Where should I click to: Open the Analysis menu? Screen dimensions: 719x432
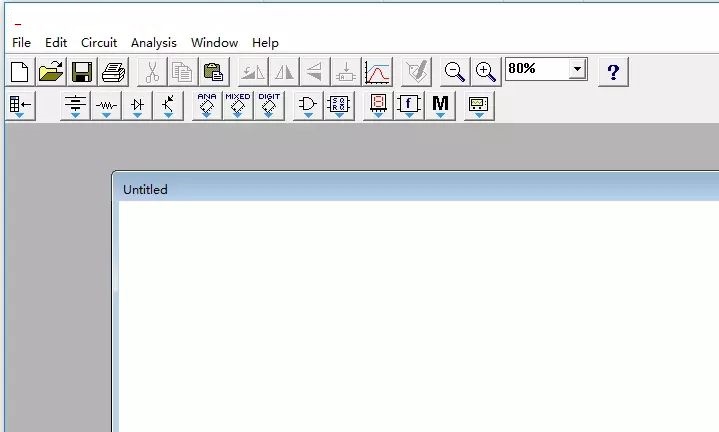pyautogui.click(x=153, y=42)
